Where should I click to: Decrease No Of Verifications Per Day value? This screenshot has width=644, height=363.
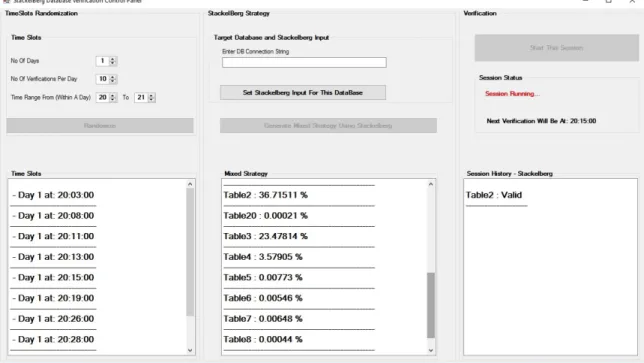coord(113,81)
